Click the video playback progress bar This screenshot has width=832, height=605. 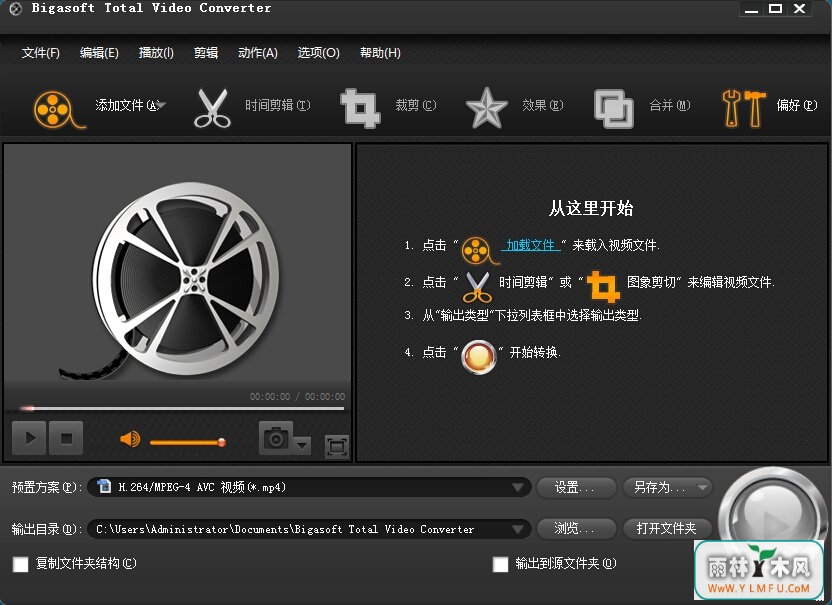182,408
